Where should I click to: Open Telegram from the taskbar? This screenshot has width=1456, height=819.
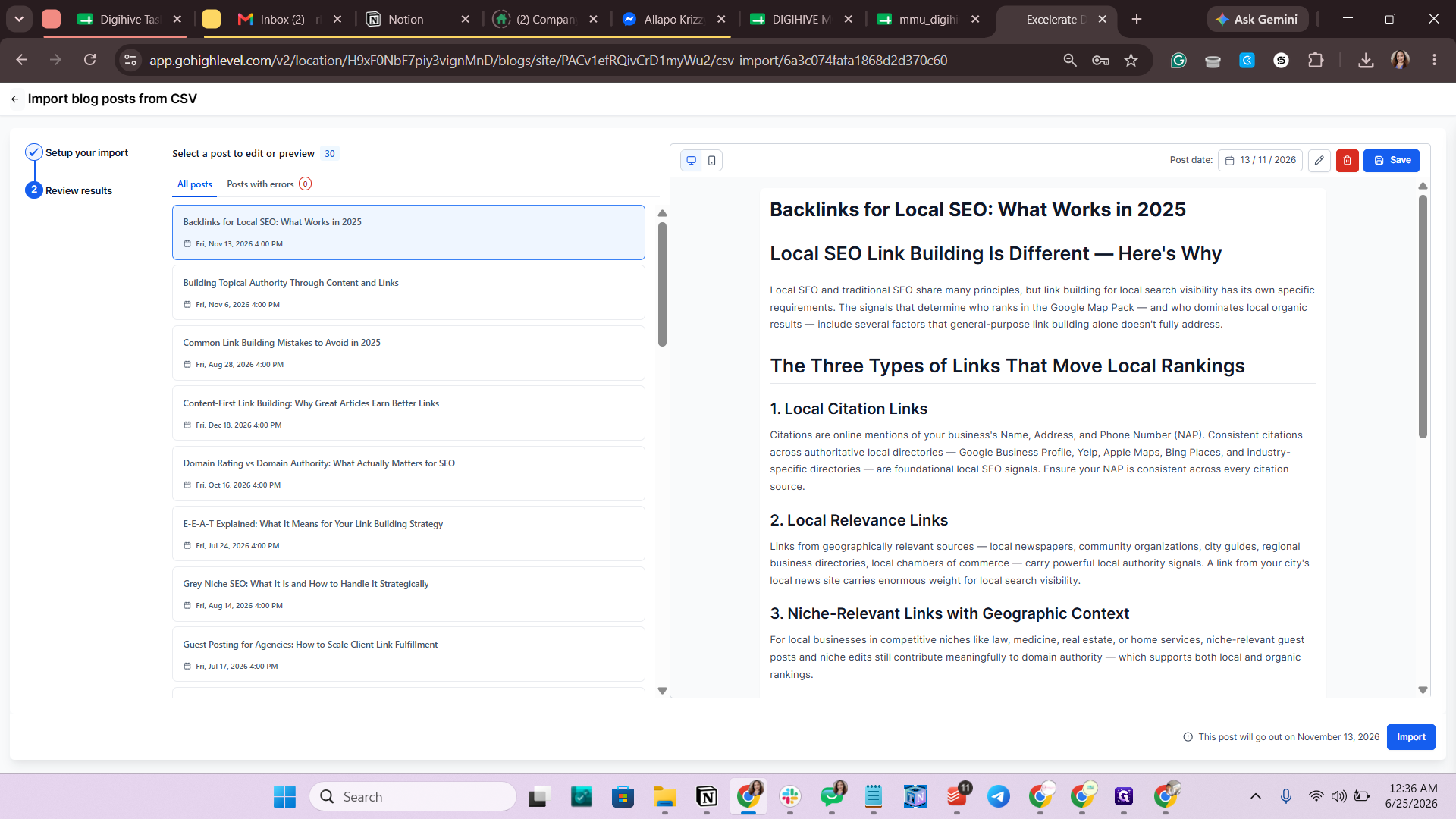click(998, 796)
